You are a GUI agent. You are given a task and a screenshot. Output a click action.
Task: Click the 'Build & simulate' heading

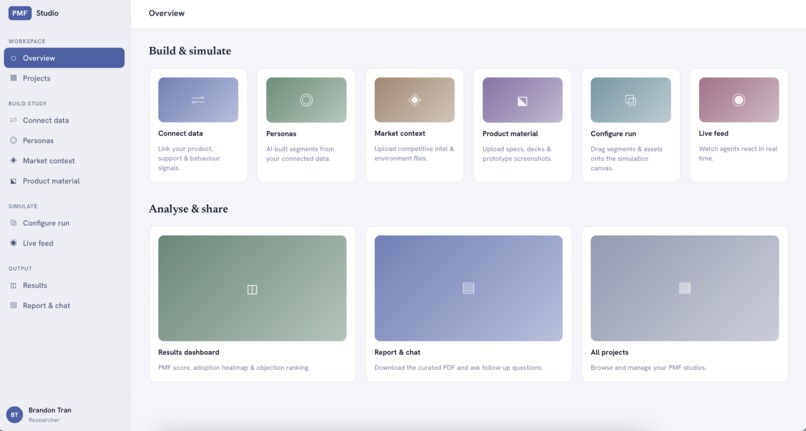pos(190,51)
